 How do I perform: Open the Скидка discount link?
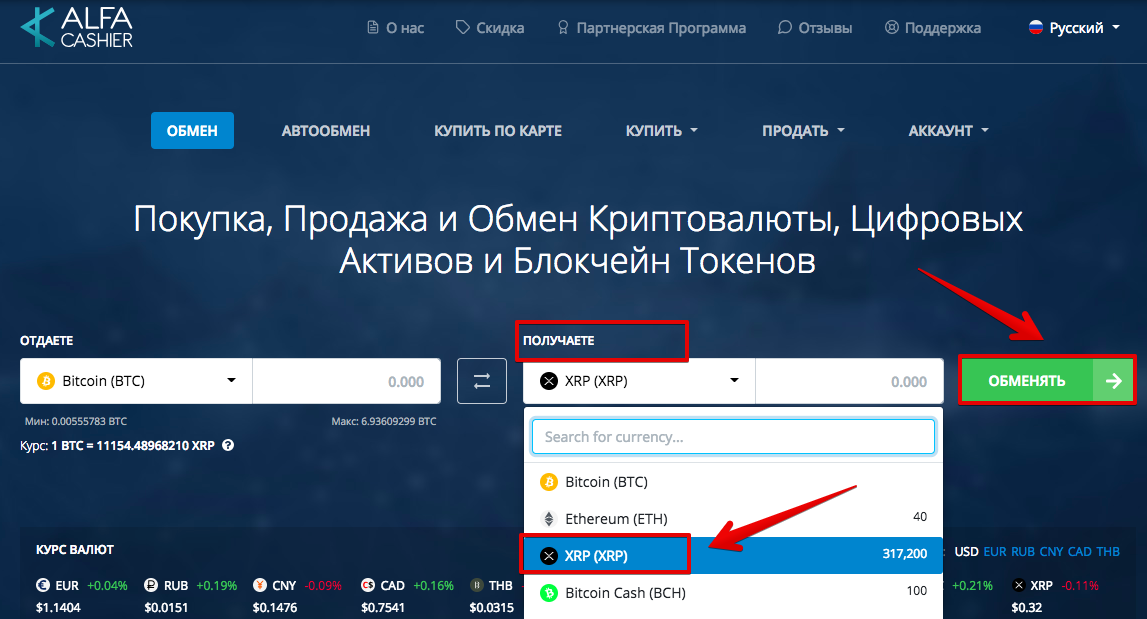489,28
